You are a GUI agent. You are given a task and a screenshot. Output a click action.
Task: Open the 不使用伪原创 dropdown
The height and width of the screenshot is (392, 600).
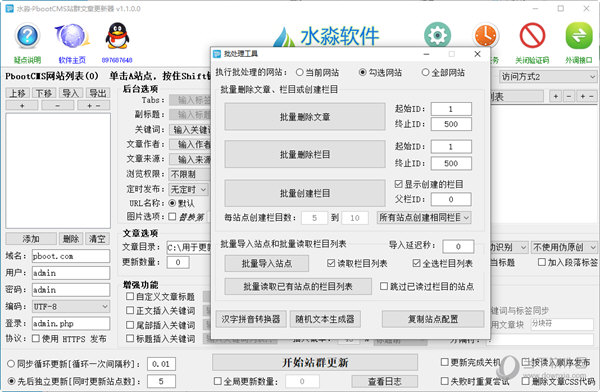tap(564, 247)
